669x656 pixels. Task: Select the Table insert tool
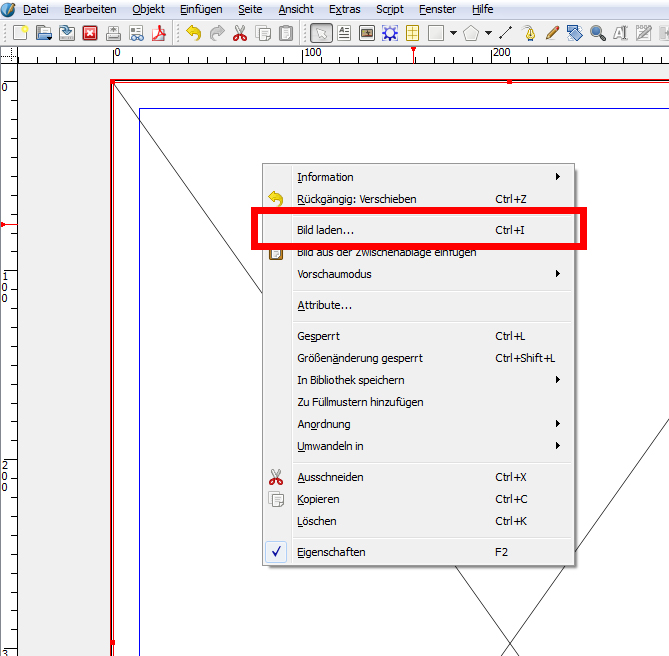coord(412,33)
